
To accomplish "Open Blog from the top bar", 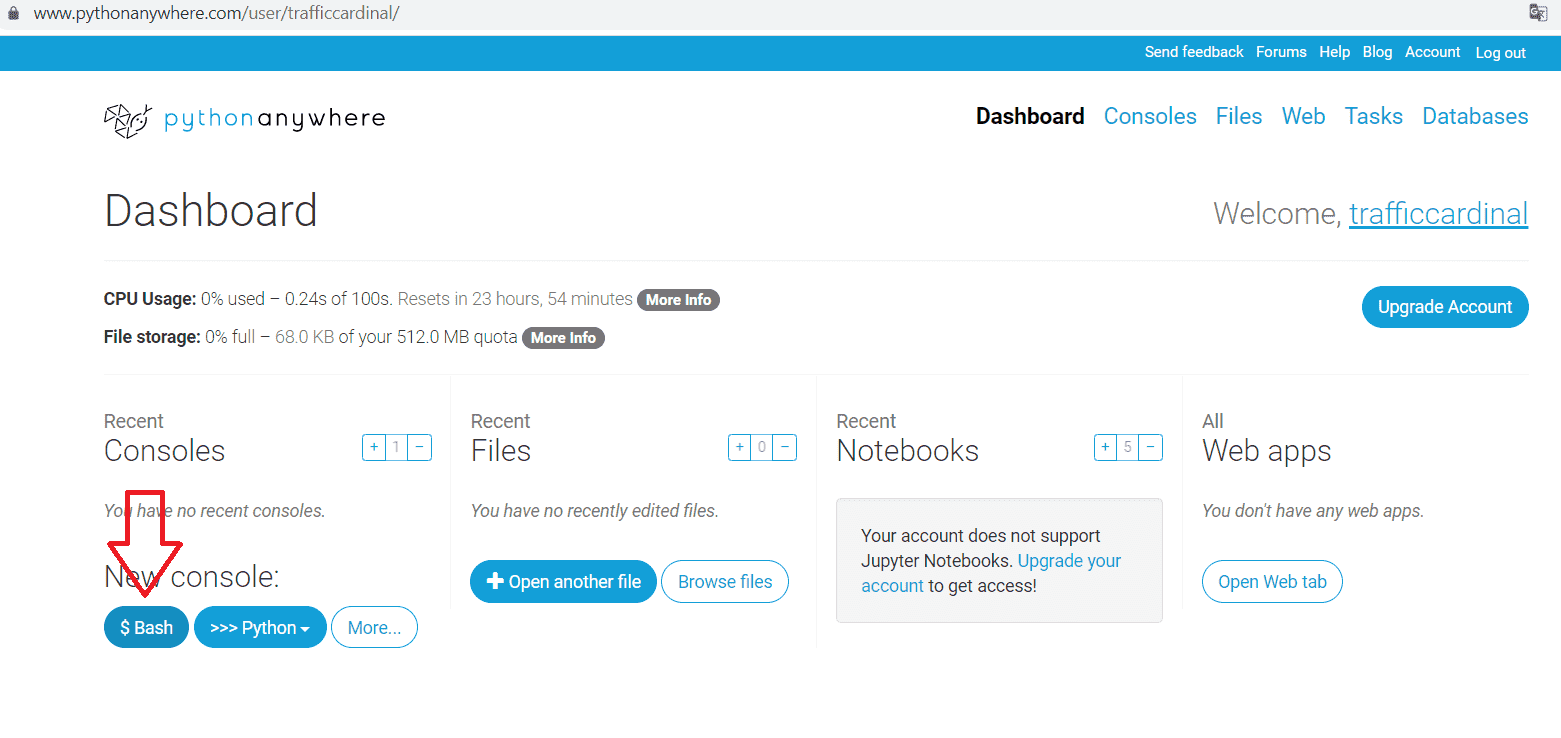I will 1377,52.
